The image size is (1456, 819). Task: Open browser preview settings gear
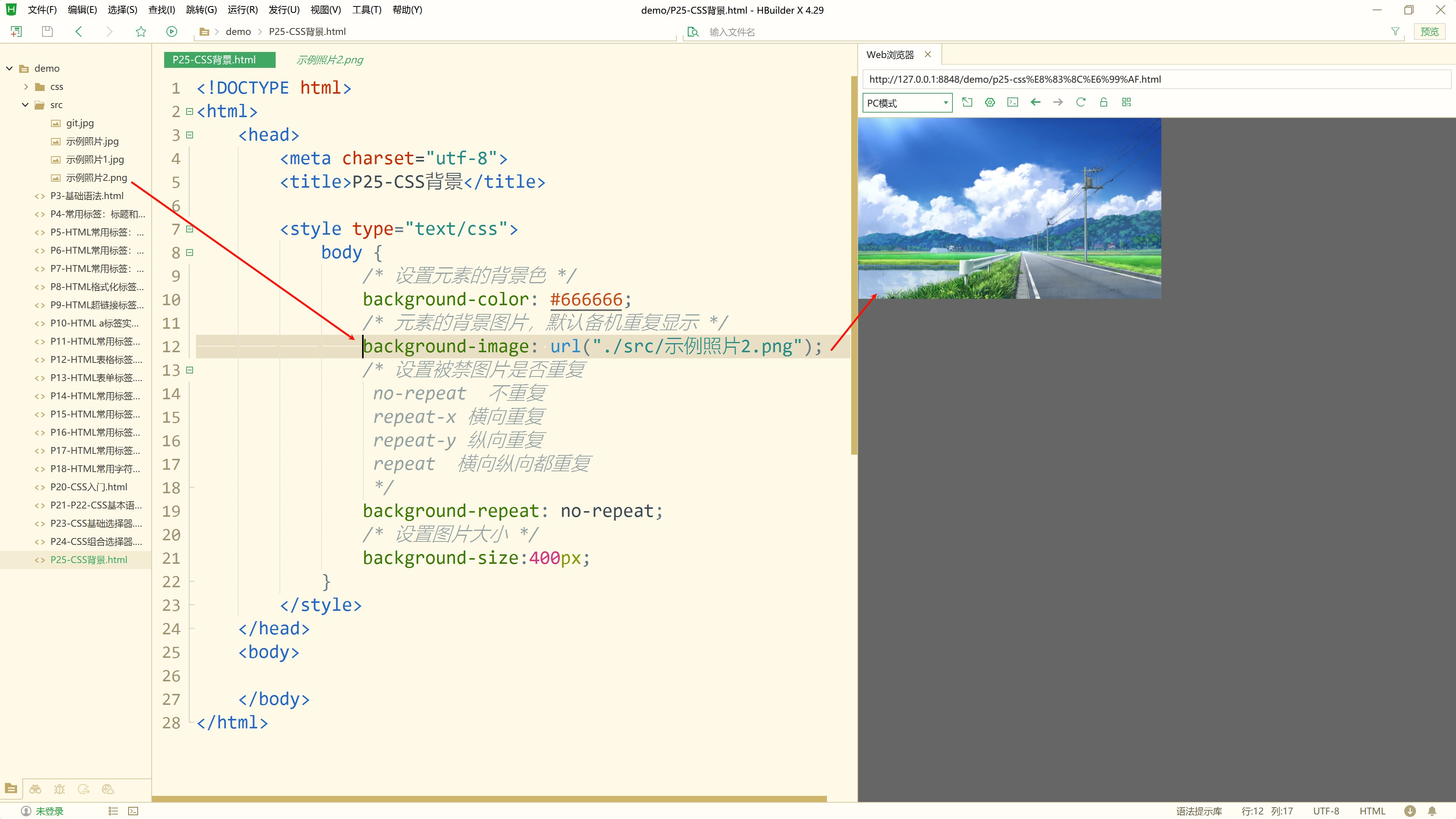coord(990,102)
